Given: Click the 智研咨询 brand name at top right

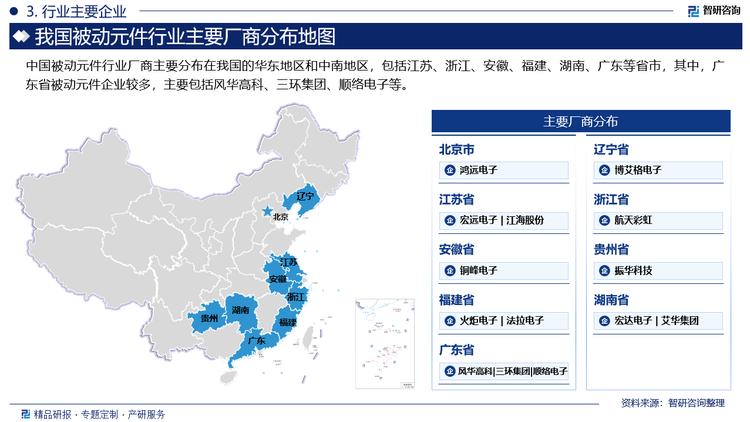Looking at the screenshot, I should [721, 11].
